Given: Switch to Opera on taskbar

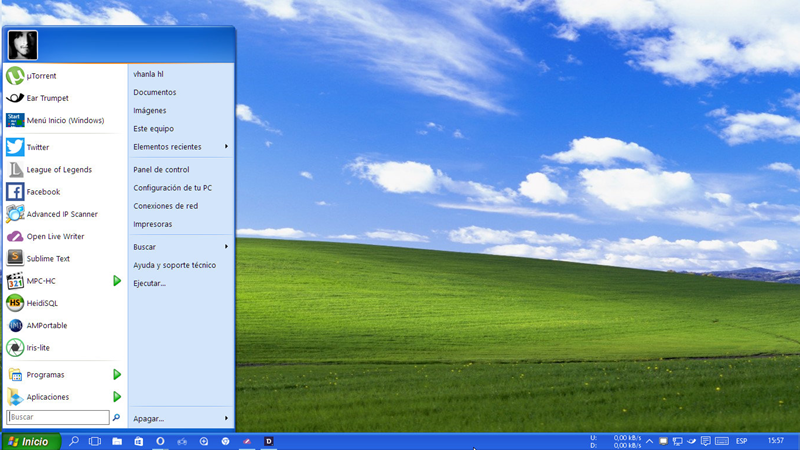Looking at the screenshot, I should [160, 441].
